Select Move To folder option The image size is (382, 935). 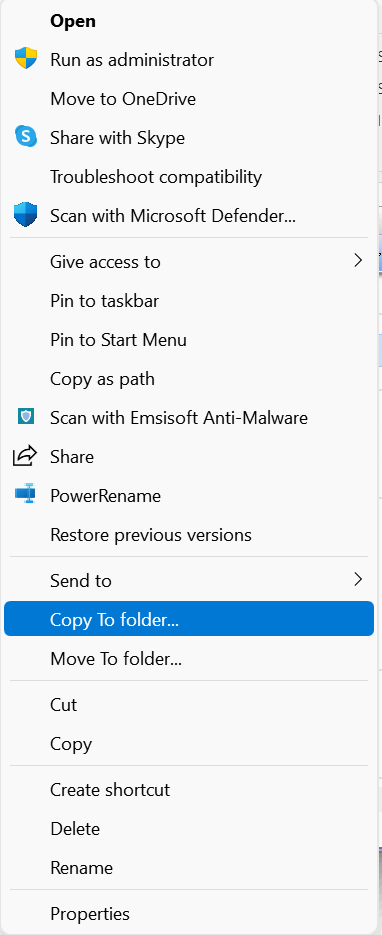click(189, 659)
